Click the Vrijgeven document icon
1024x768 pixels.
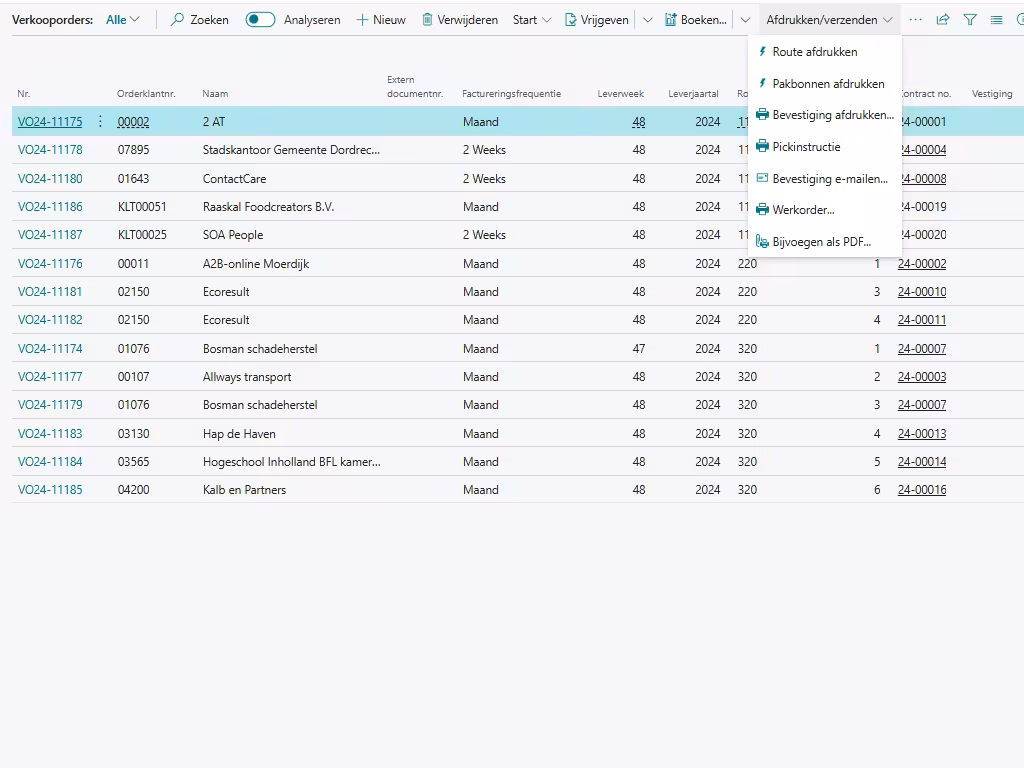(571, 20)
